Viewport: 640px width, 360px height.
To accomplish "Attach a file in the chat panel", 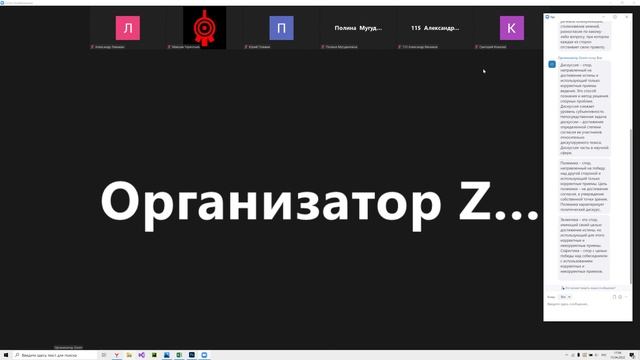I will [x=614, y=297].
